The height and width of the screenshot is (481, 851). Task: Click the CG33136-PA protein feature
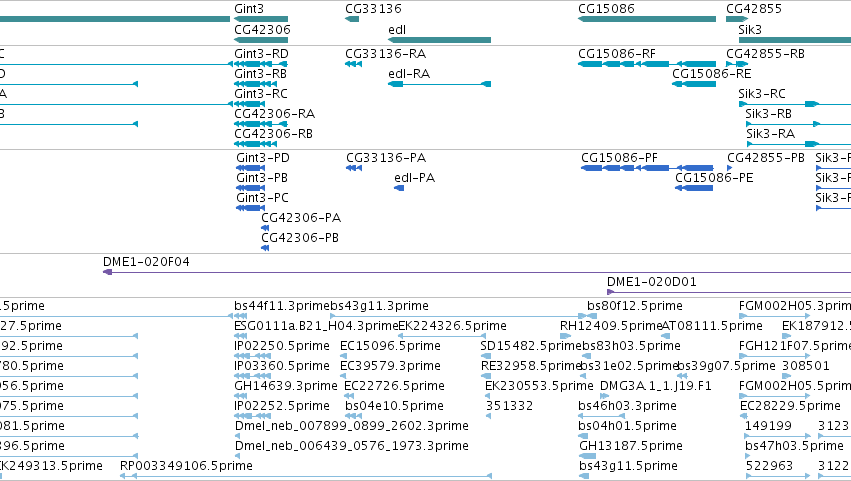(354, 168)
